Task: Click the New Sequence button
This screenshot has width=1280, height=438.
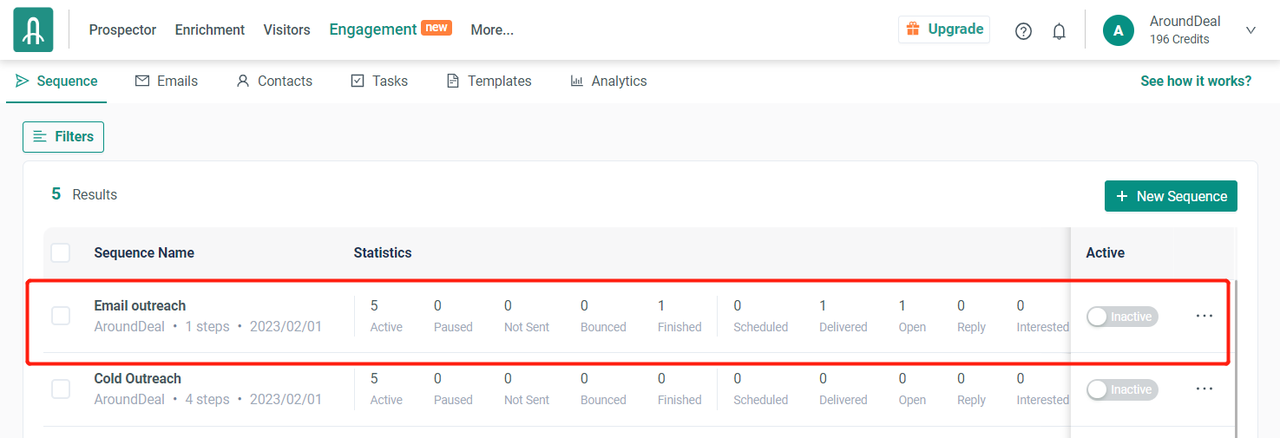Action: click(x=1170, y=196)
